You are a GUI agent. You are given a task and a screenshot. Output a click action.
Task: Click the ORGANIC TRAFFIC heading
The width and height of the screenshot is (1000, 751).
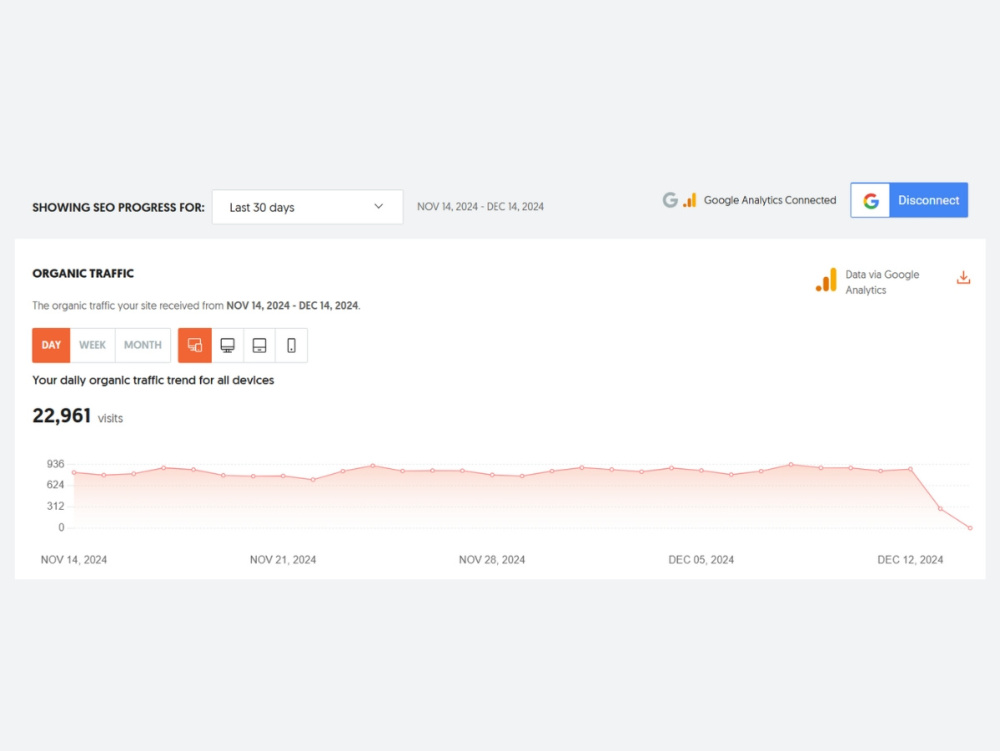83,273
